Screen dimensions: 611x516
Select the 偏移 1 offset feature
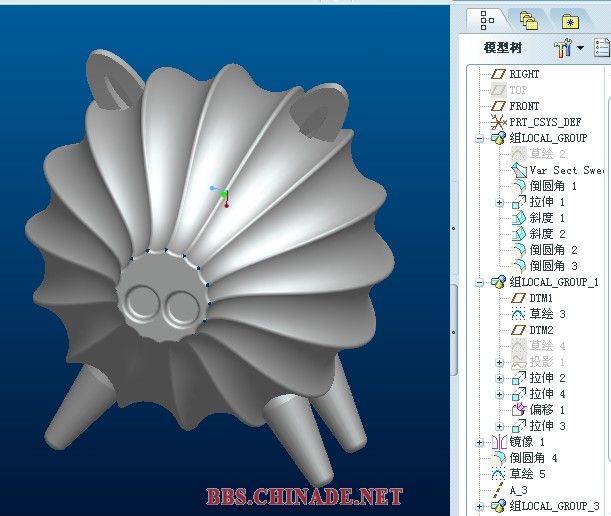coord(538,410)
